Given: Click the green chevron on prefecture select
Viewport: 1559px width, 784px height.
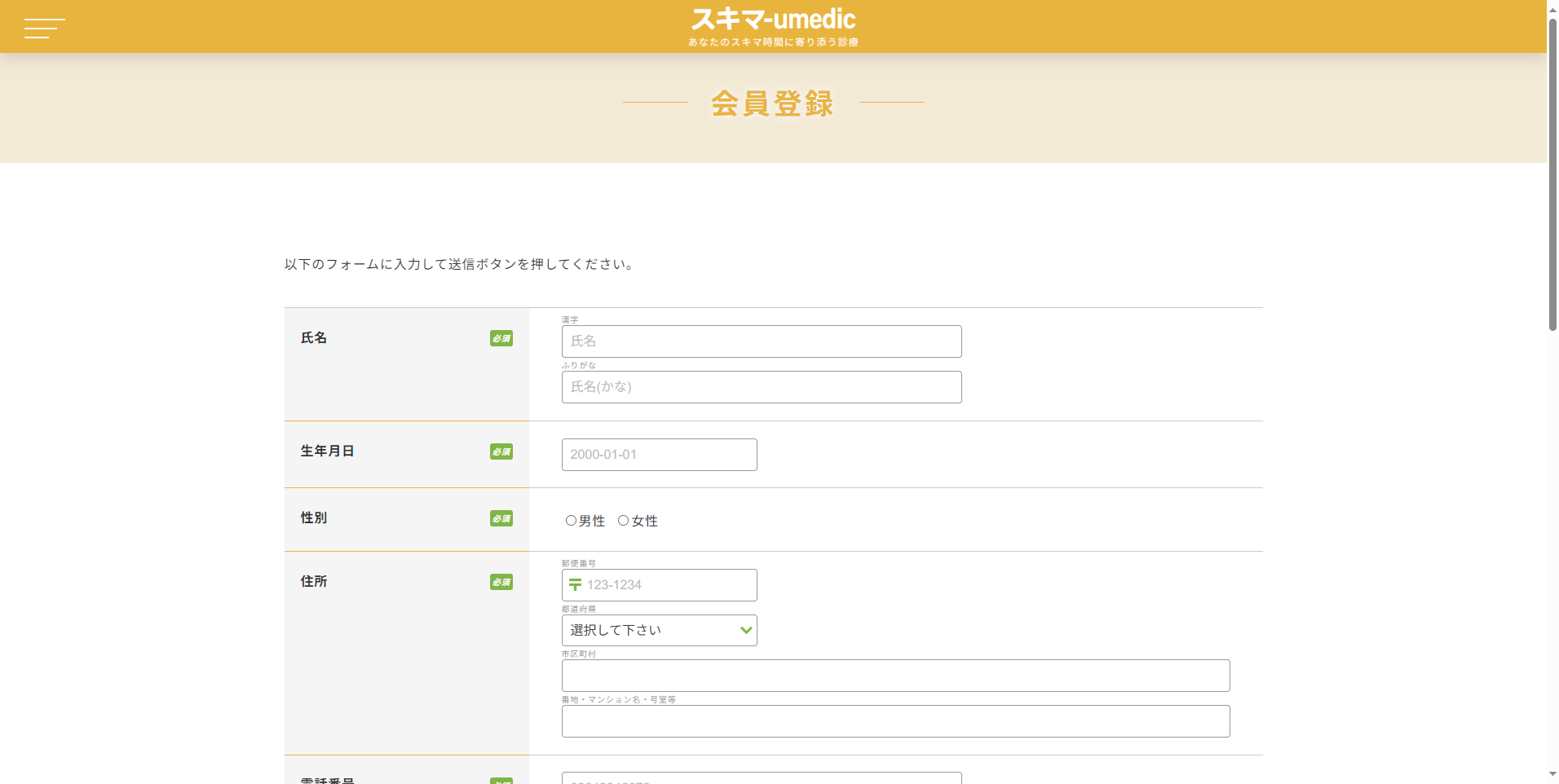Looking at the screenshot, I should (745, 630).
